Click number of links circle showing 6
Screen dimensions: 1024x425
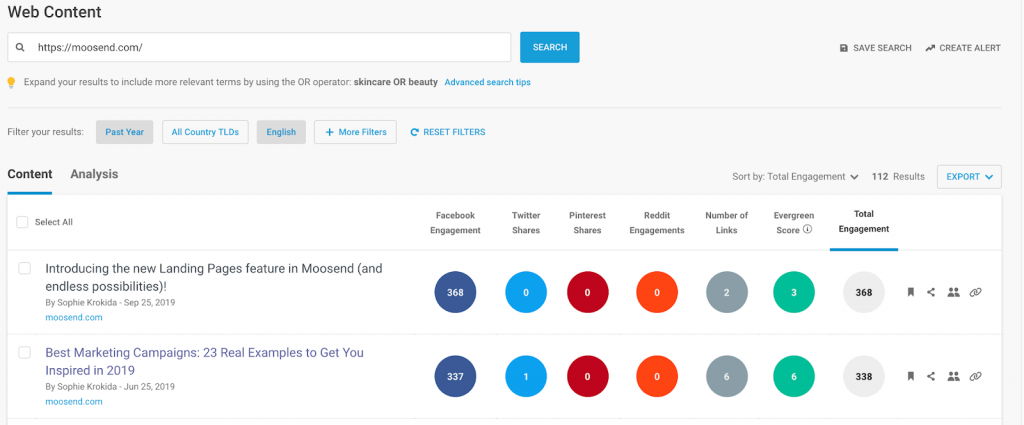pyautogui.click(x=727, y=377)
